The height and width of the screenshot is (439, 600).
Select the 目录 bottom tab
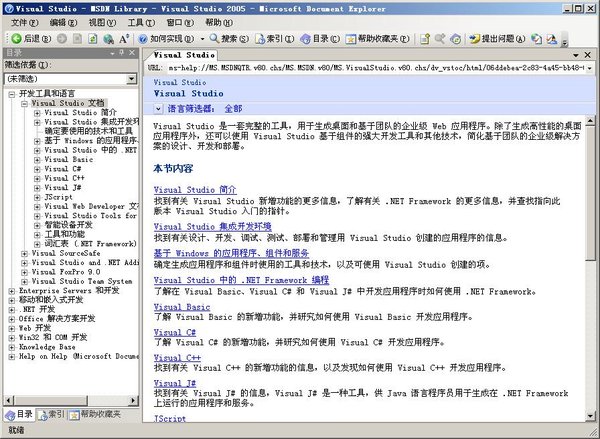point(19,415)
